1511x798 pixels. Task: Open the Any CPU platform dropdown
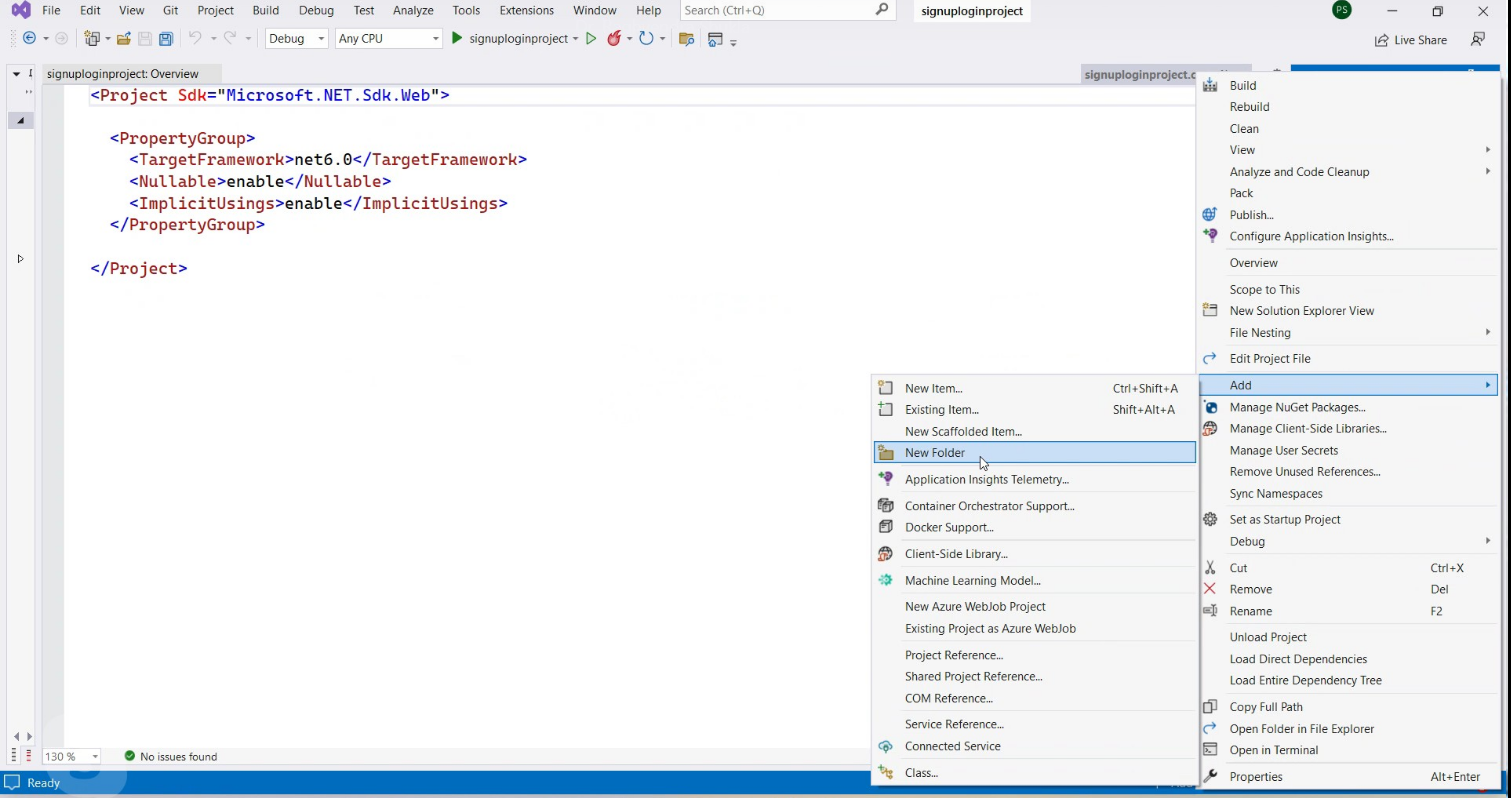tap(388, 38)
